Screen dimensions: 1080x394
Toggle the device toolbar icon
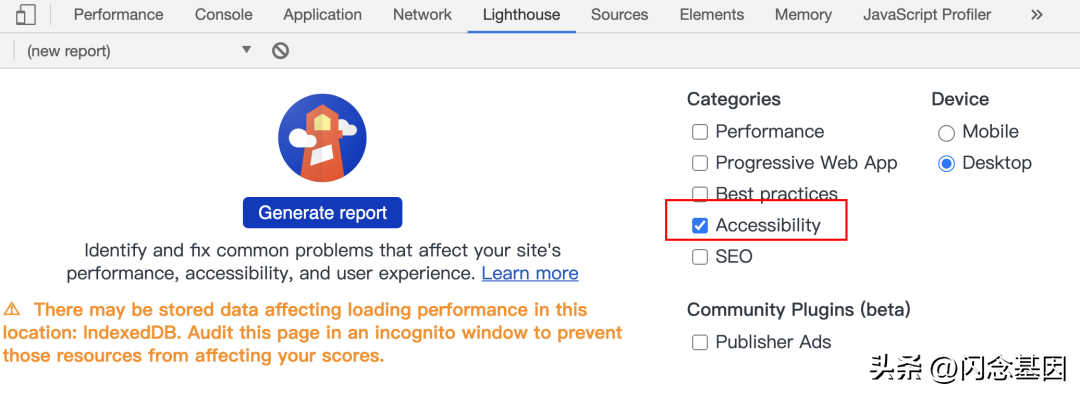pyautogui.click(x=26, y=14)
